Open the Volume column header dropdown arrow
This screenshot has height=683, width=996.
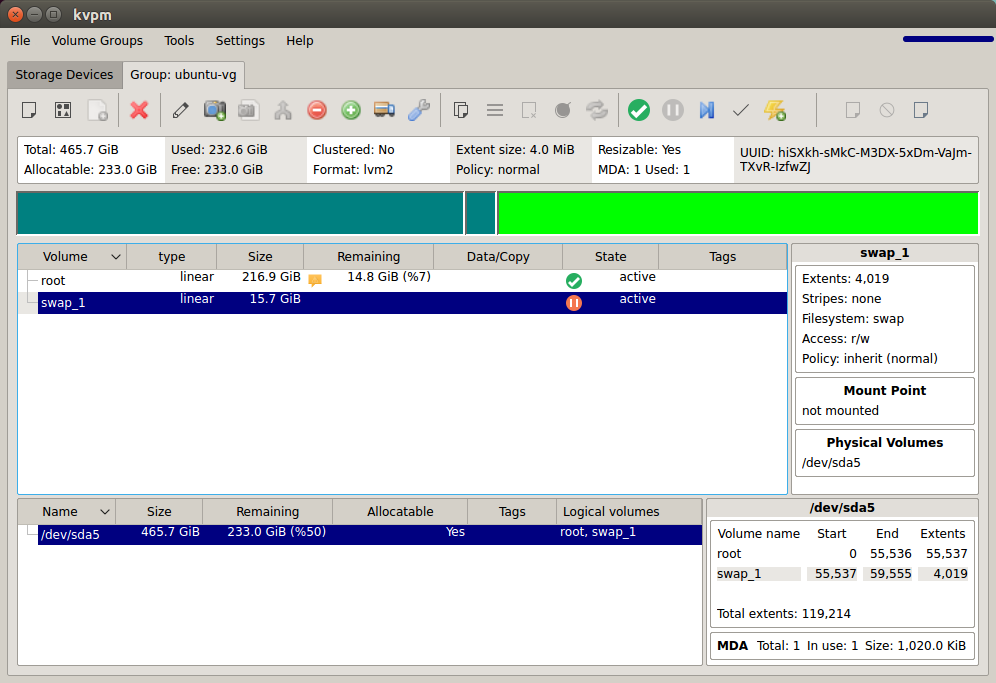116,257
